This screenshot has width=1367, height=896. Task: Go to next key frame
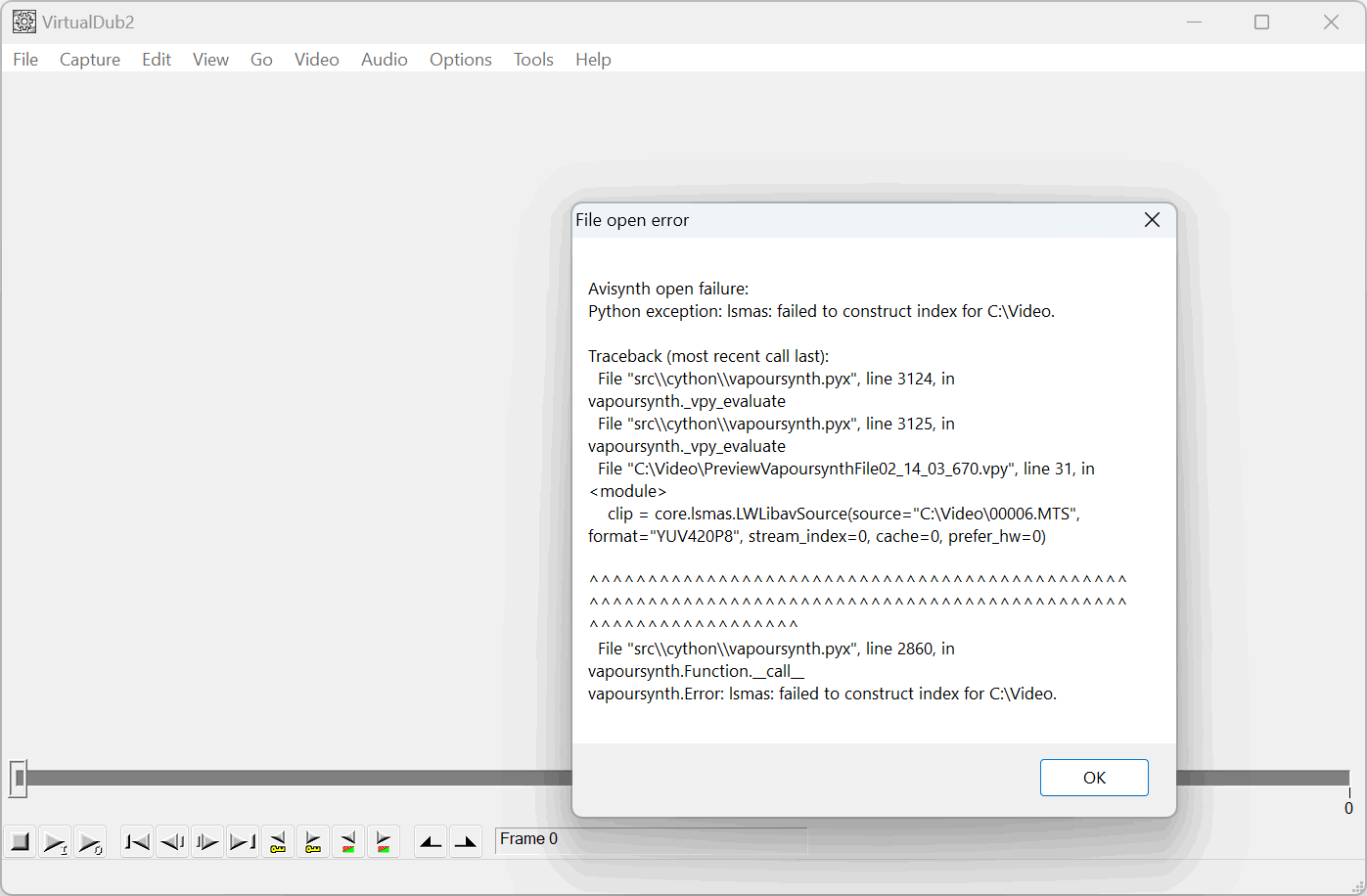click(313, 841)
